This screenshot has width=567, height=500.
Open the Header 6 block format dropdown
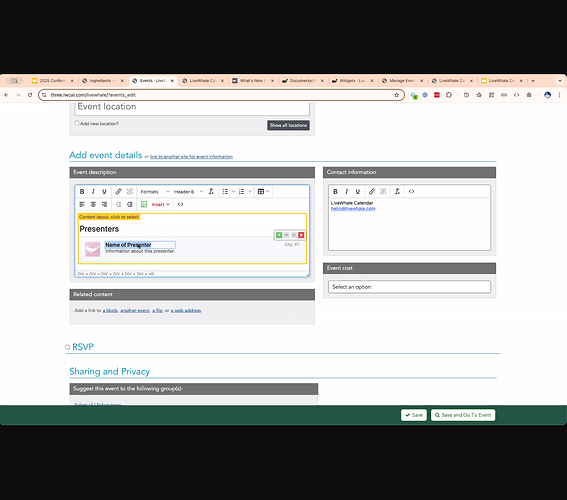point(188,192)
